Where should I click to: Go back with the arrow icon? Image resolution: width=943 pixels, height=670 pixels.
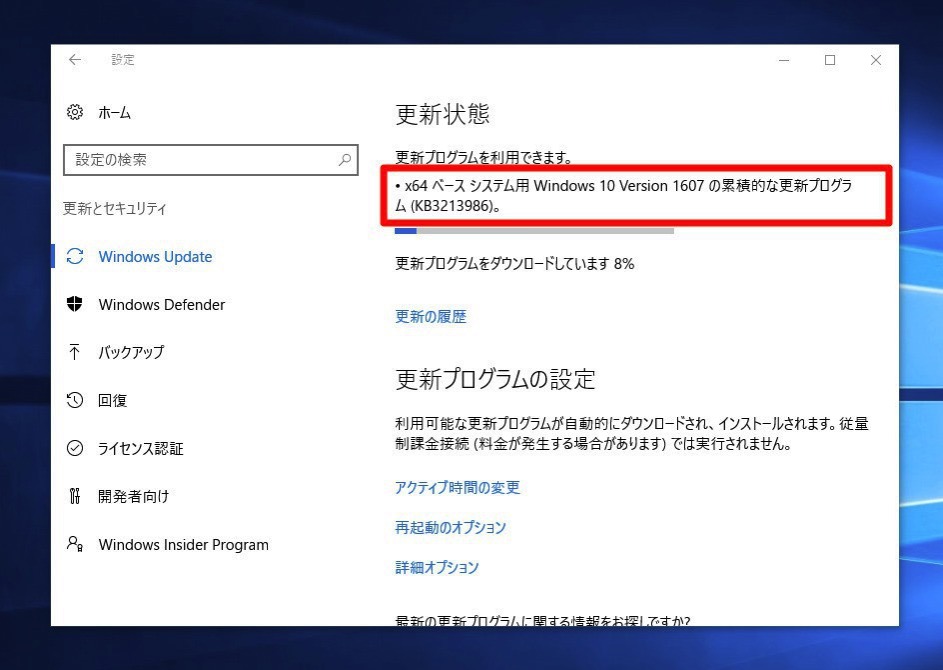[75, 60]
